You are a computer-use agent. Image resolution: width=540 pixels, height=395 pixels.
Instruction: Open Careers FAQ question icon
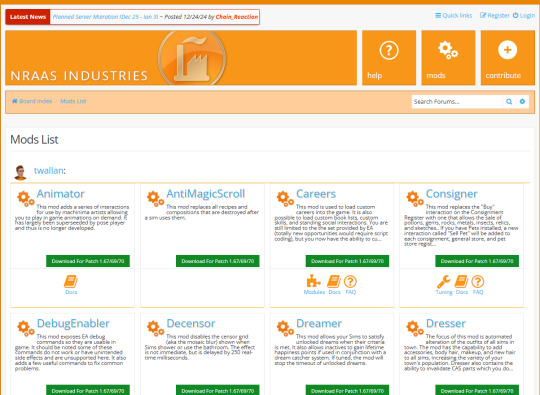point(350,282)
